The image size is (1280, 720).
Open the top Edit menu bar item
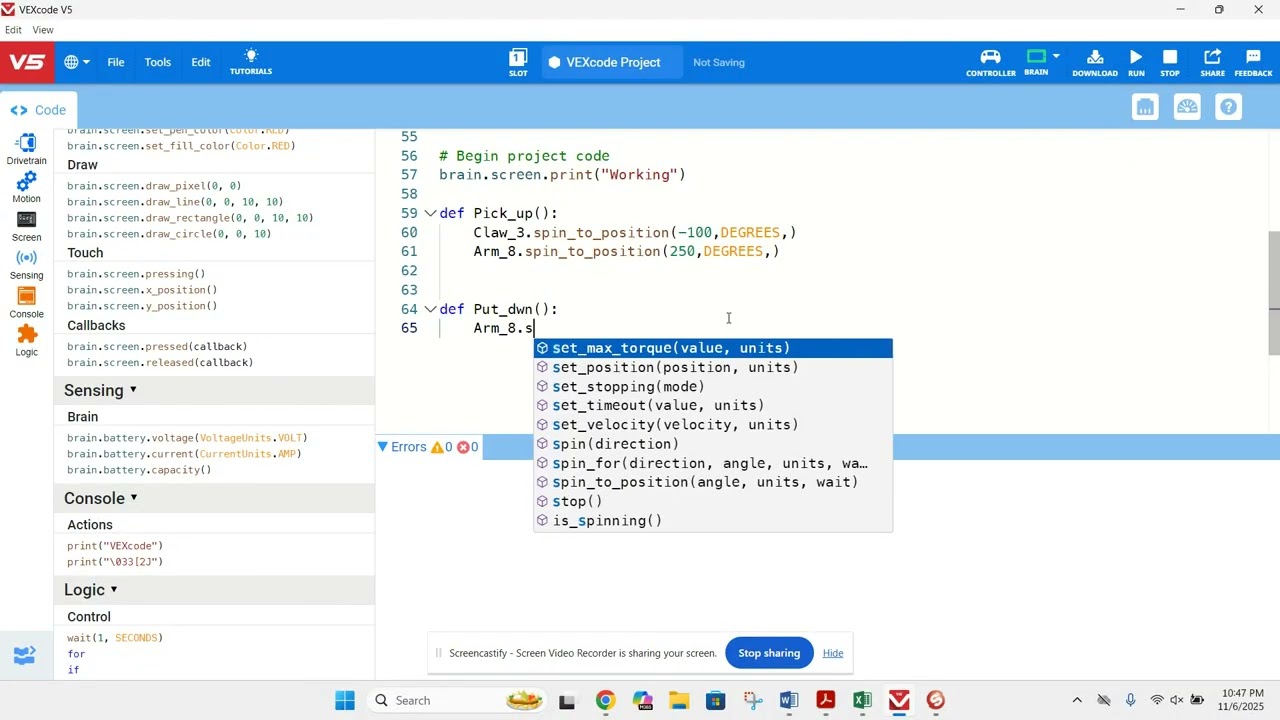[x=13, y=30]
